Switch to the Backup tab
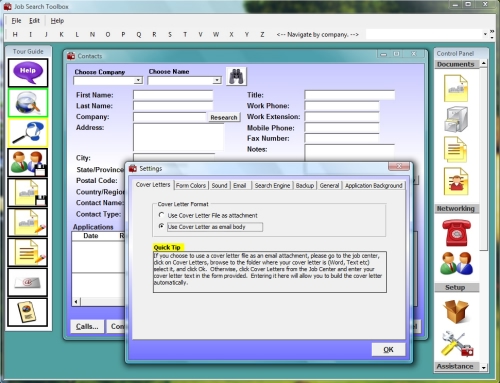 (x=305, y=185)
